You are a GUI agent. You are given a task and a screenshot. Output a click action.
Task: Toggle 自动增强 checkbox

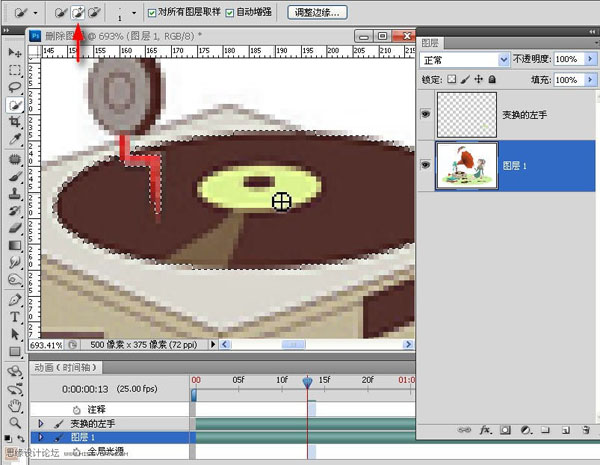[x=230, y=13]
